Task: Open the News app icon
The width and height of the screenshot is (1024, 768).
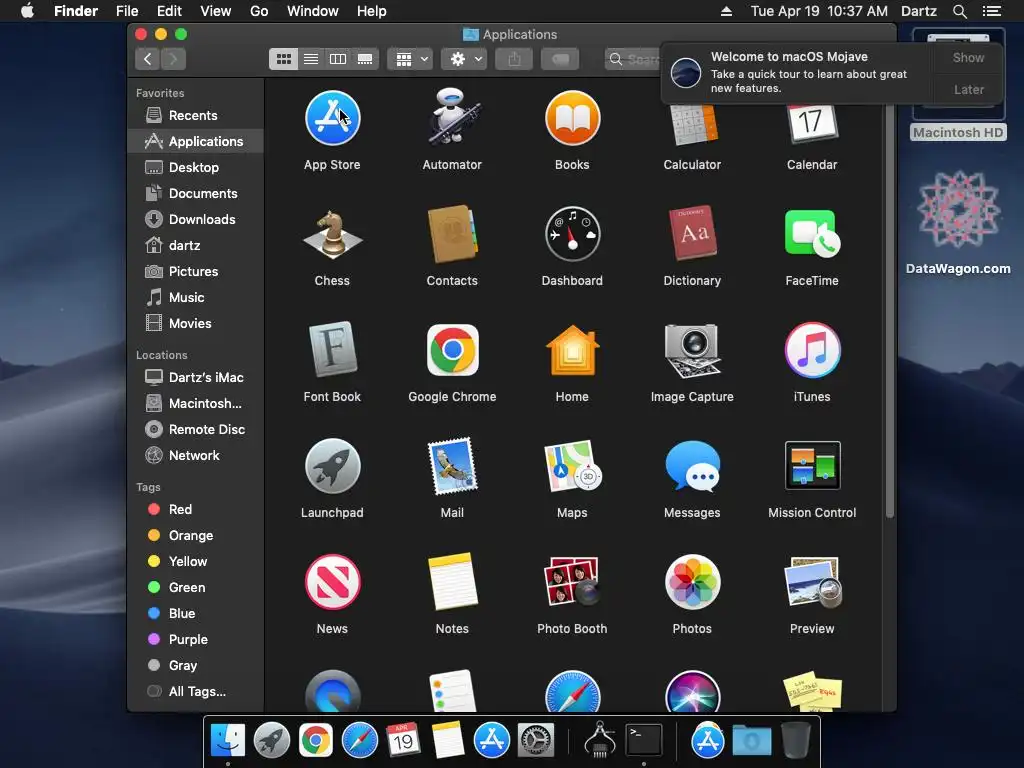Action: 332,582
